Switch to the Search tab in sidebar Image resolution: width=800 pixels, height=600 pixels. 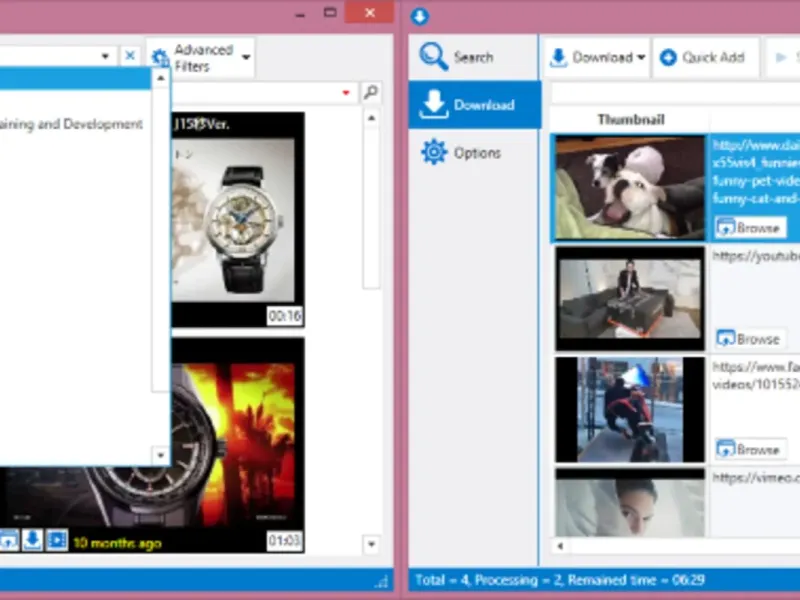(473, 57)
